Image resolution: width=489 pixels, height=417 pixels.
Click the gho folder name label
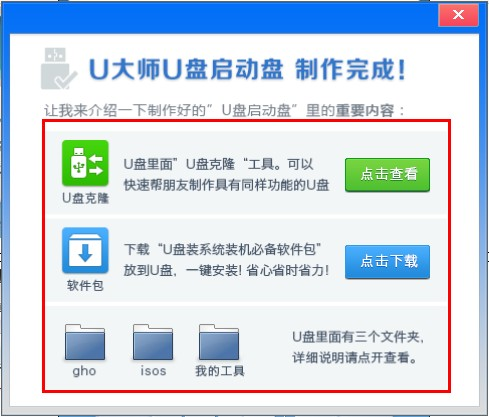(84, 371)
